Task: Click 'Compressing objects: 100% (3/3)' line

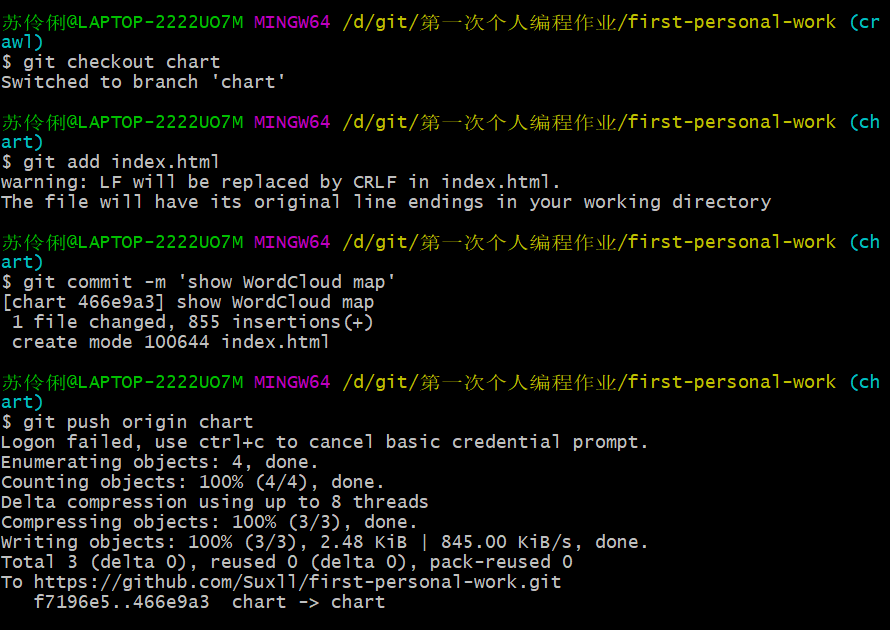Action: pyautogui.click(x=209, y=522)
